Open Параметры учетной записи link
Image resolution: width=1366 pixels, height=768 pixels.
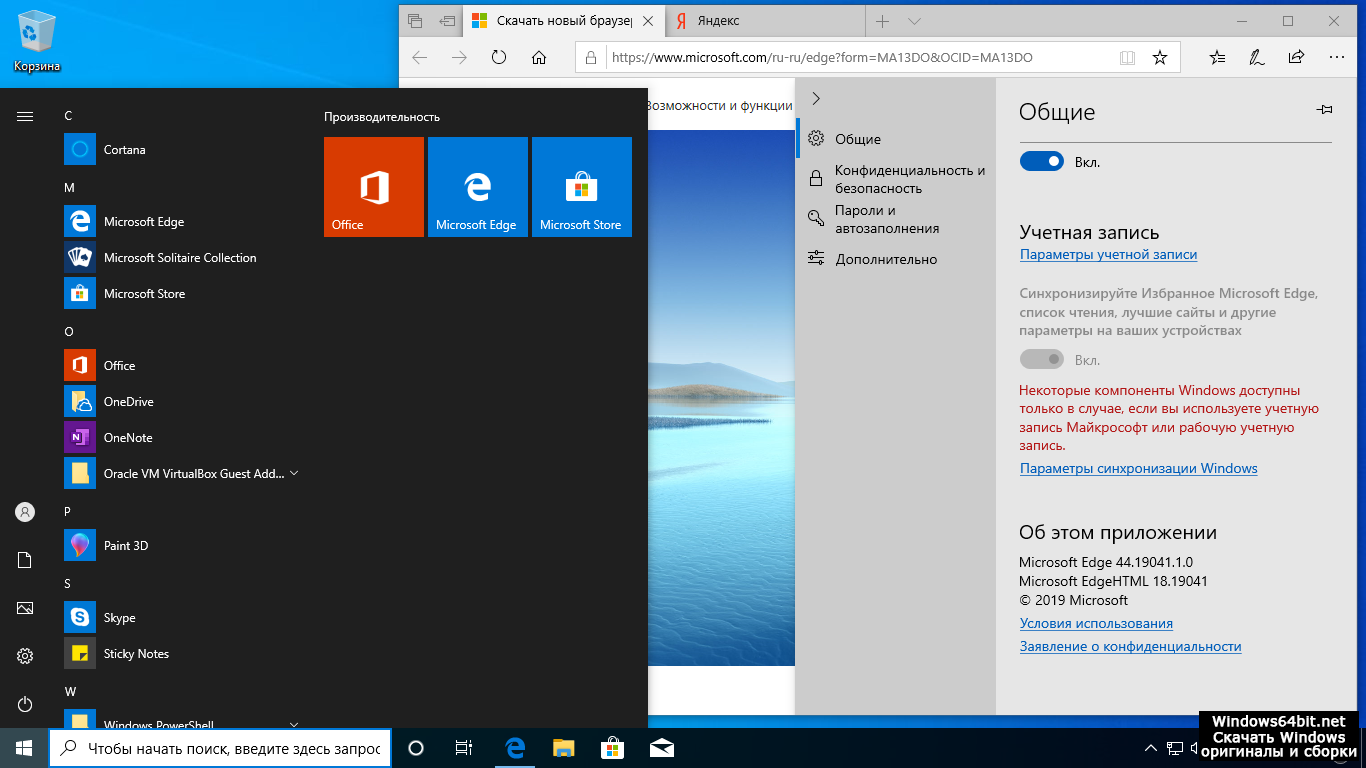coord(1108,255)
